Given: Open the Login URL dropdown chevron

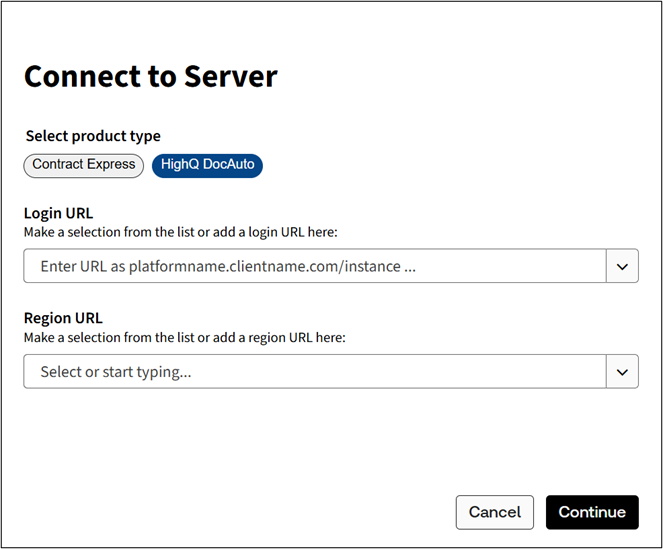Looking at the screenshot, I should coord(622,267).
